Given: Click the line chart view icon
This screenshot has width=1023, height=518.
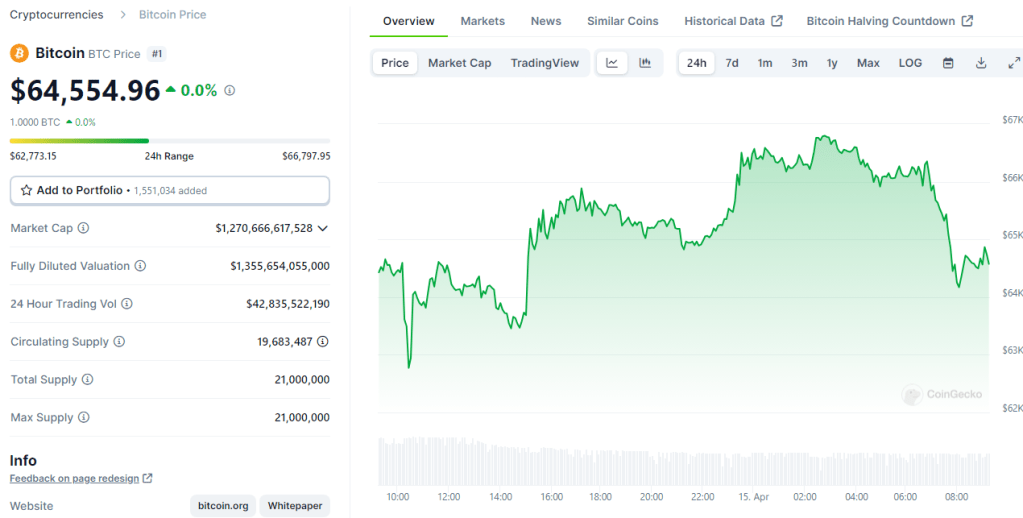Looking at the screenshot, I should (x=612, y=63).
